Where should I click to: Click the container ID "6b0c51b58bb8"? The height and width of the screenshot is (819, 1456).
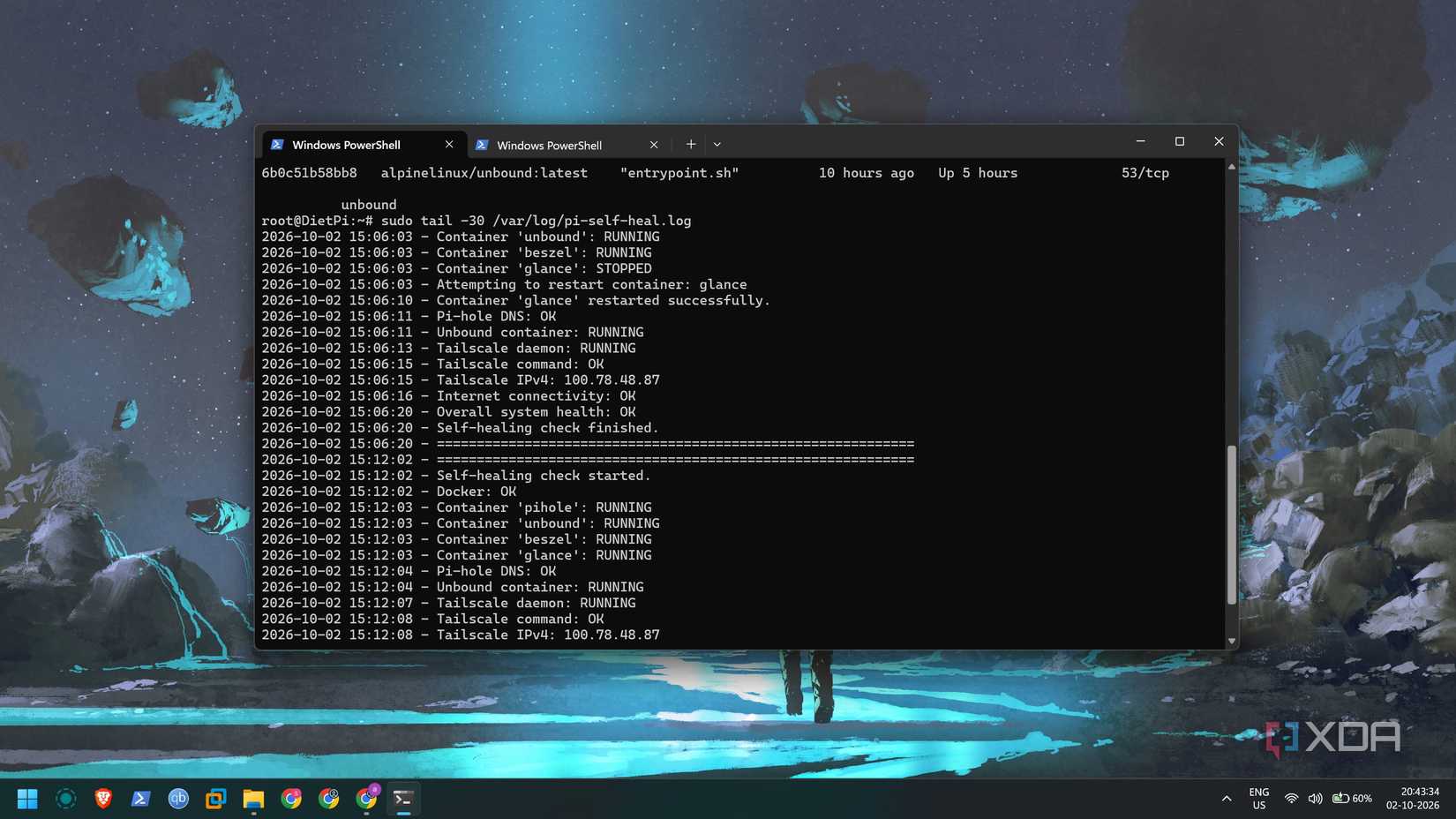click(309, 173)
